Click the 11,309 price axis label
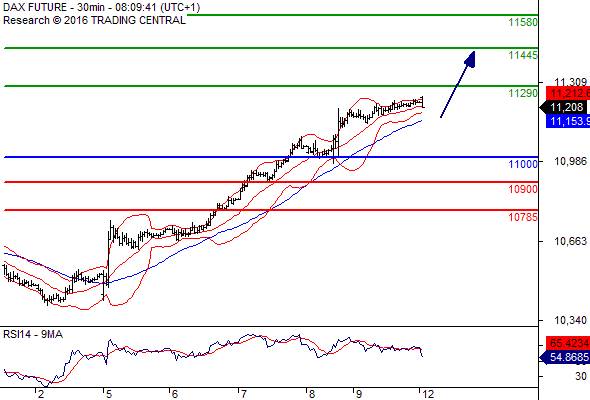 click(x=570, y=82)
